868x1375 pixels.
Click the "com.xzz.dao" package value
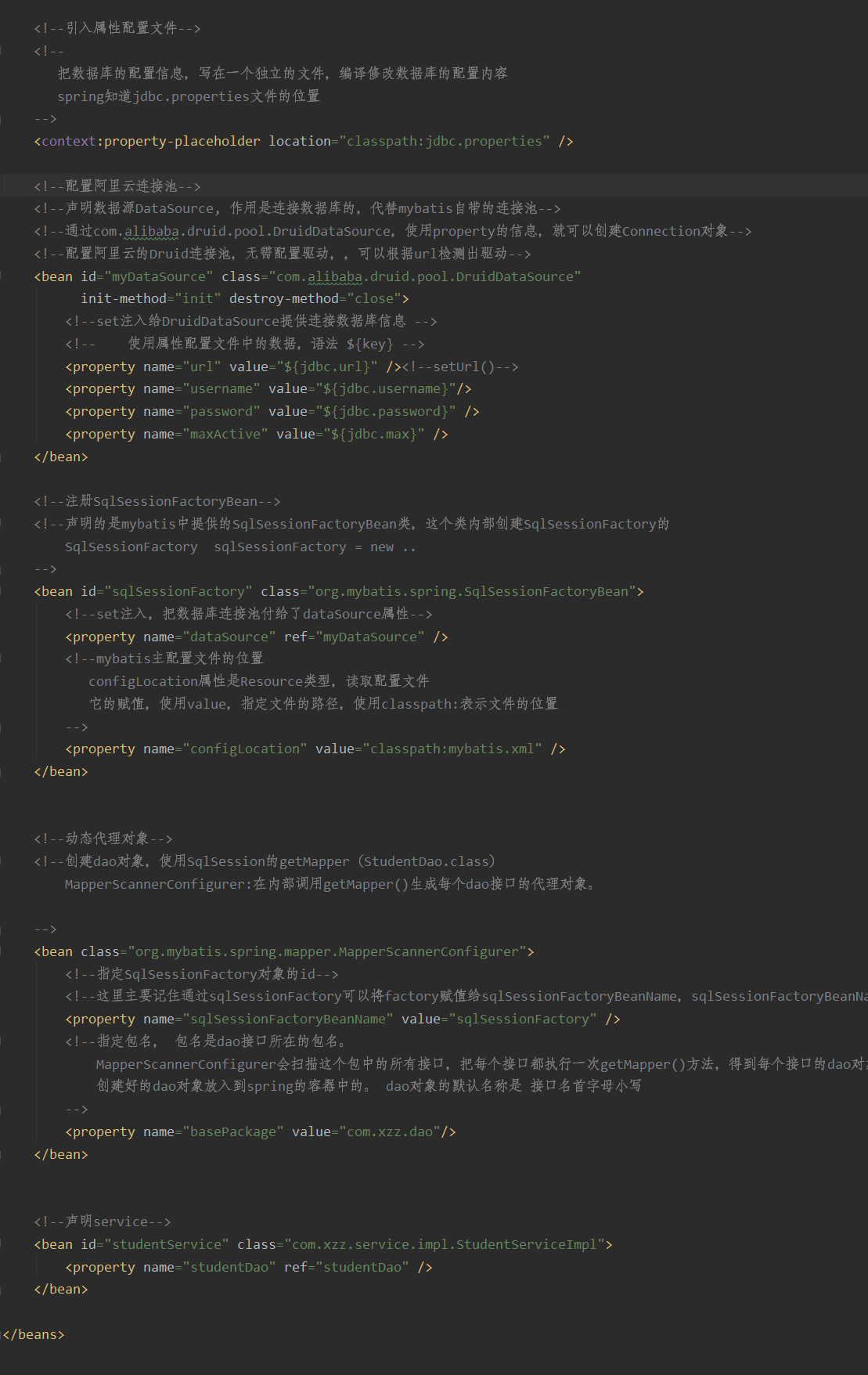pyautogui.click(x=389, y=1131)
